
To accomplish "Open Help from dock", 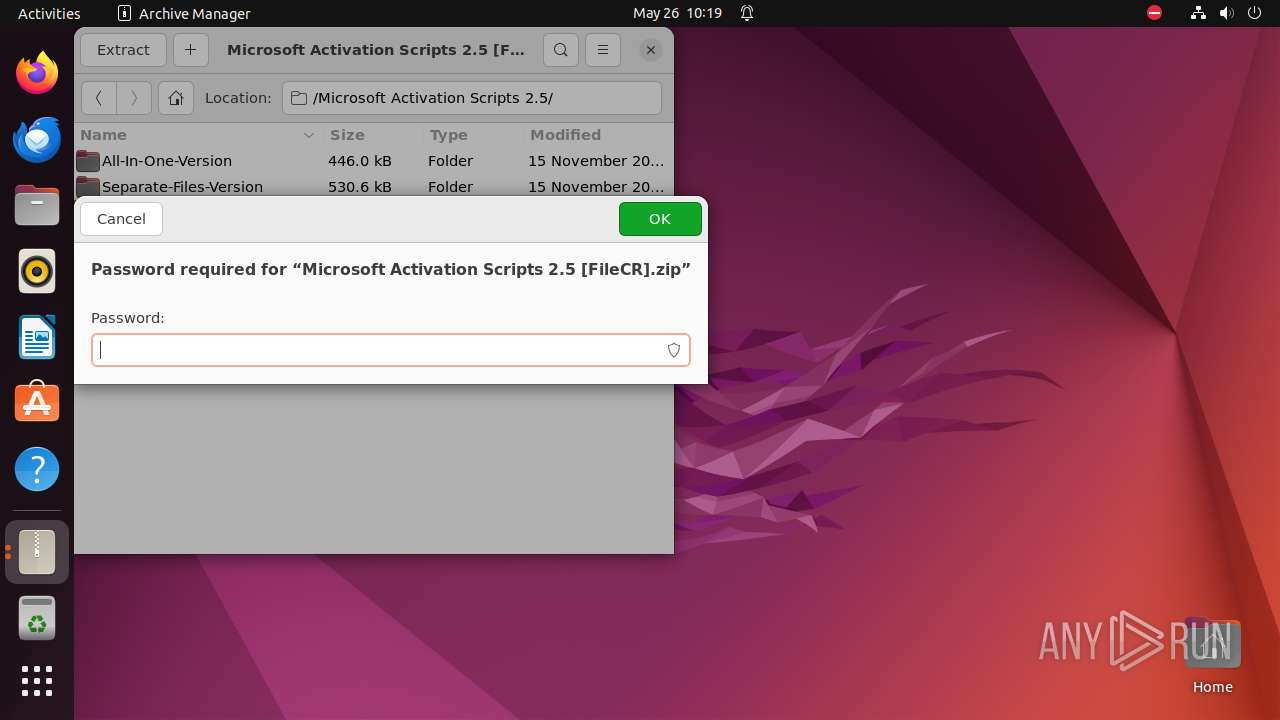I will pyautogui.click(x=37, y=469).
